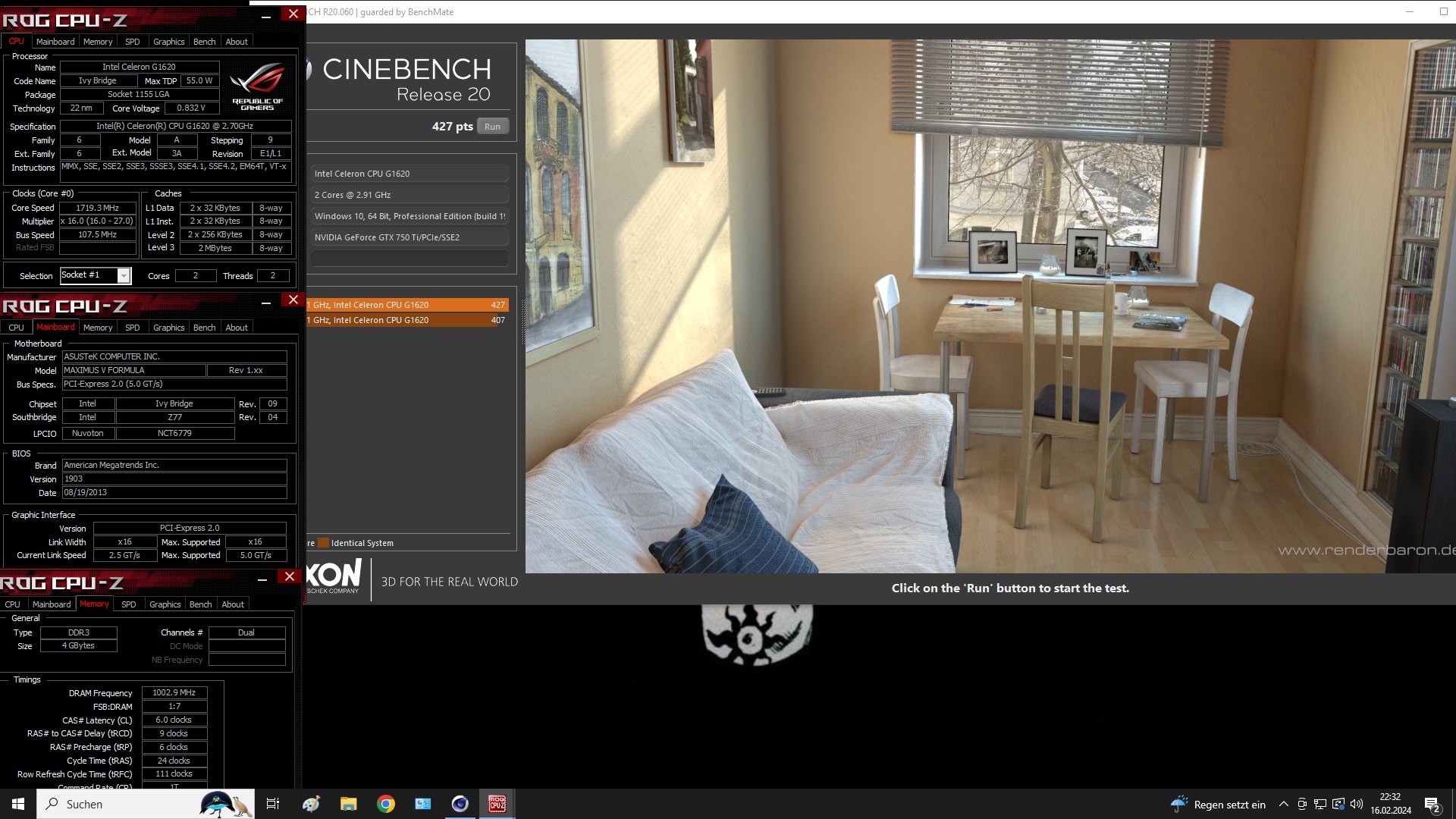The image size is (1456, 819).
Task: Open Memory tab in middle CPU-Z window
Action: (98, 328)
